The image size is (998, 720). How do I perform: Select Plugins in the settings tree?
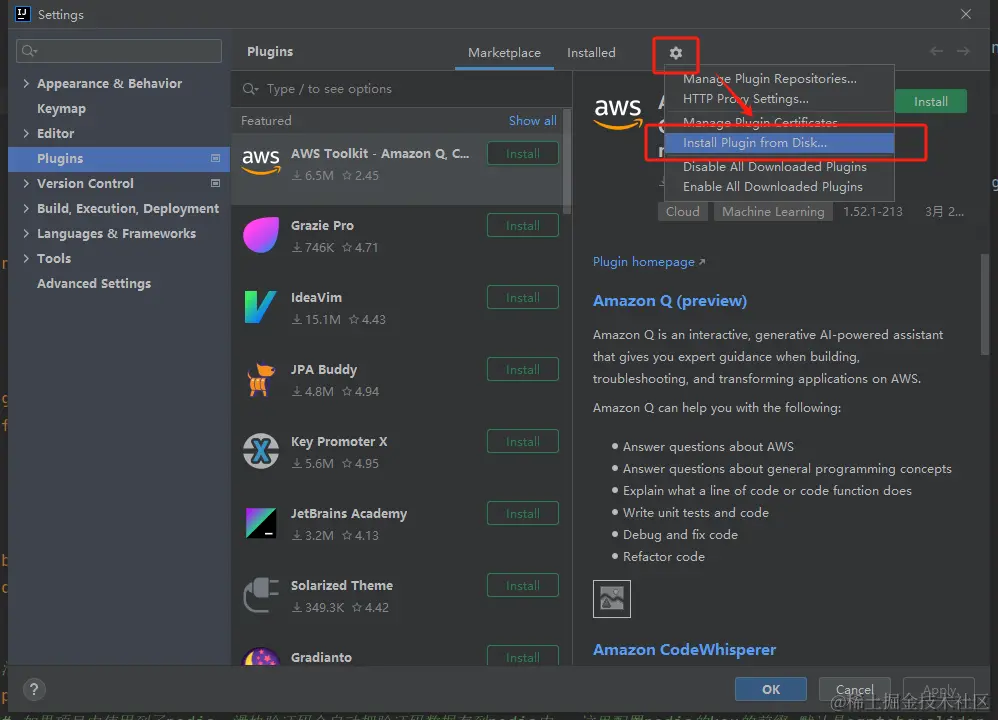click(x=119, y=159)
